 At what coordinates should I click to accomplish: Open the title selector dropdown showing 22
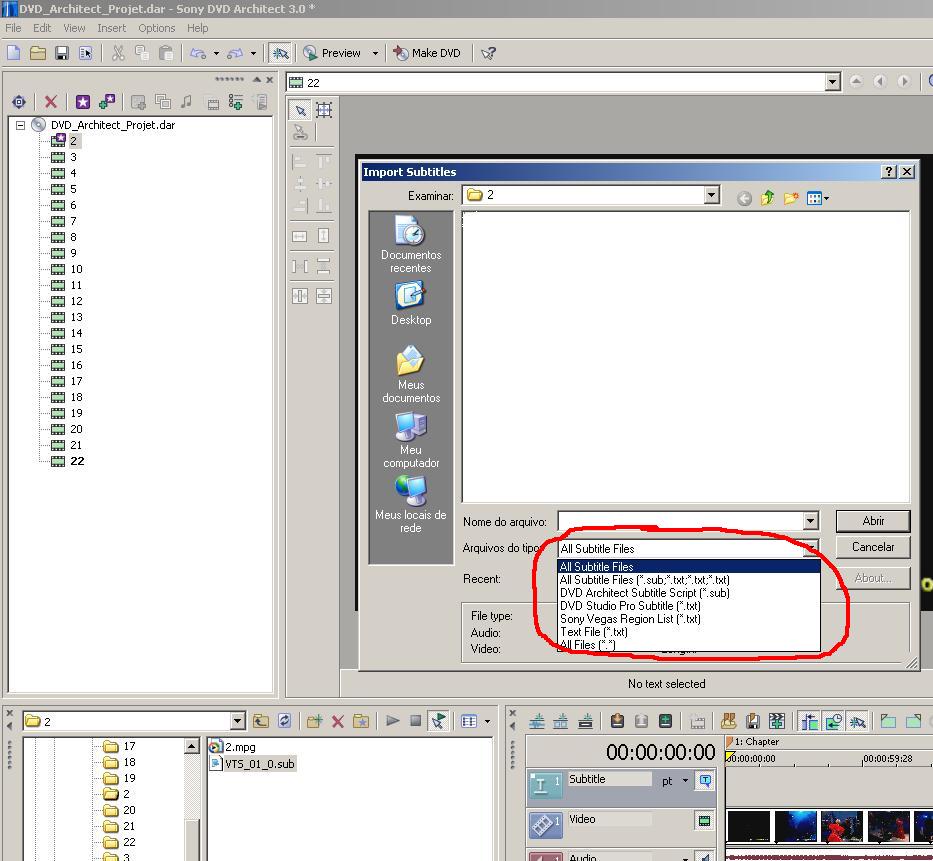point(832,82)
